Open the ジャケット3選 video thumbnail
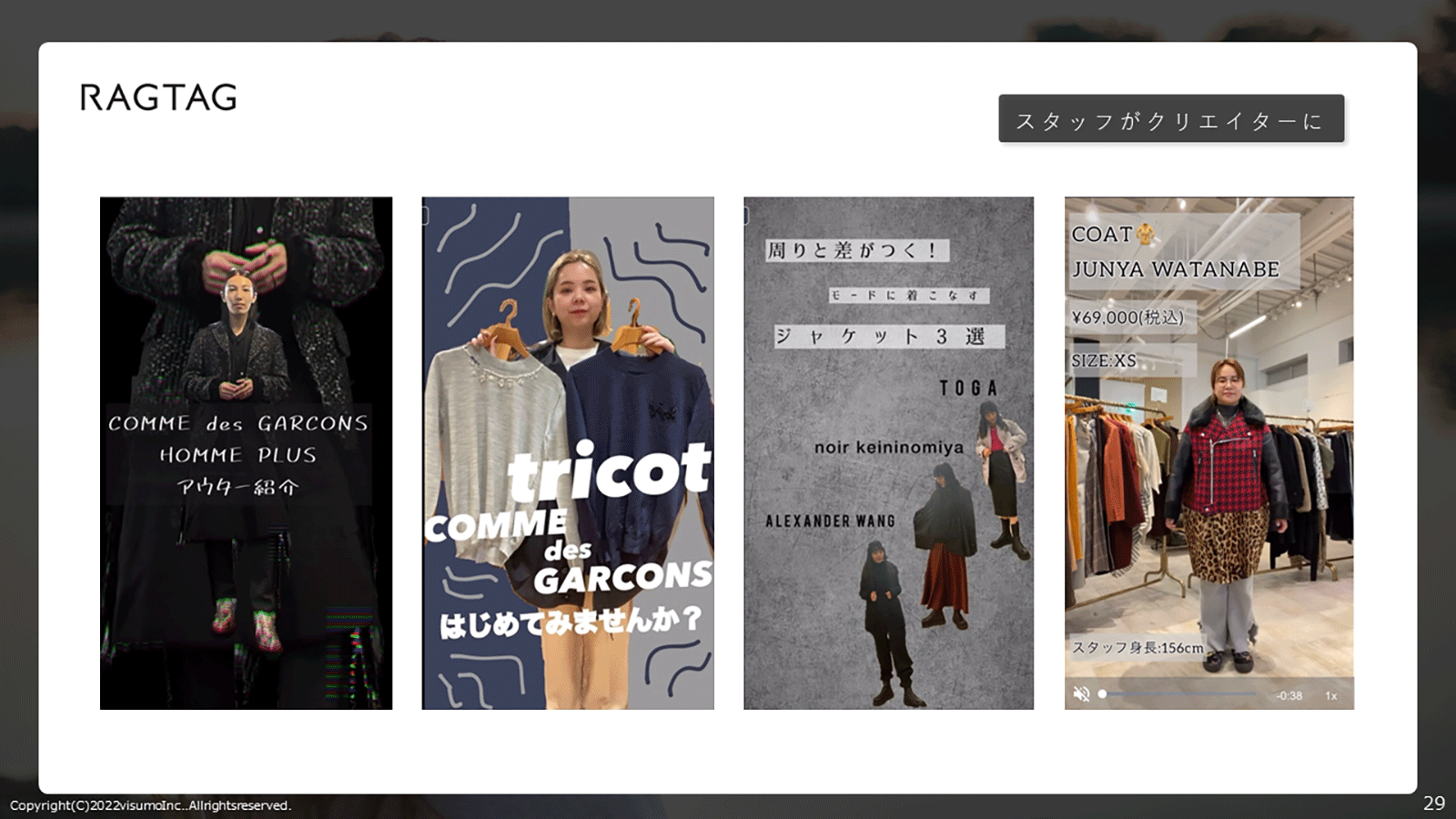Screen dimensions: 1456x819 coord(889,453)
